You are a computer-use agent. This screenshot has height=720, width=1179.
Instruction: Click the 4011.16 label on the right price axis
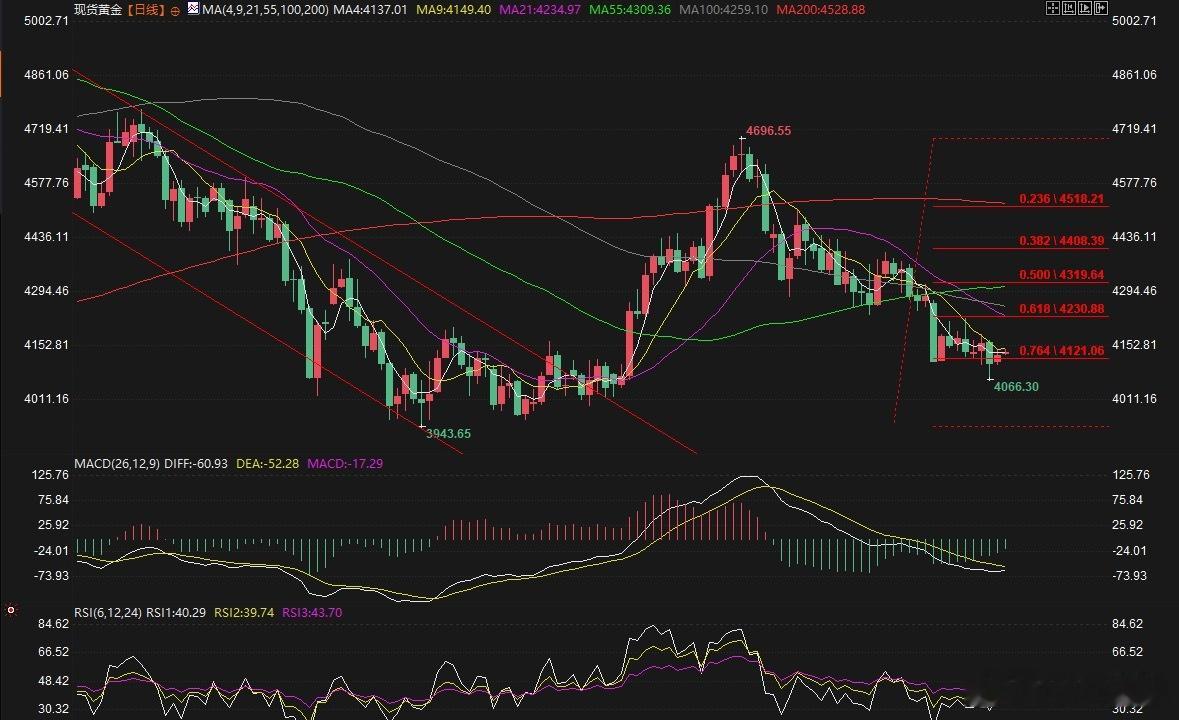[1134, 399]
